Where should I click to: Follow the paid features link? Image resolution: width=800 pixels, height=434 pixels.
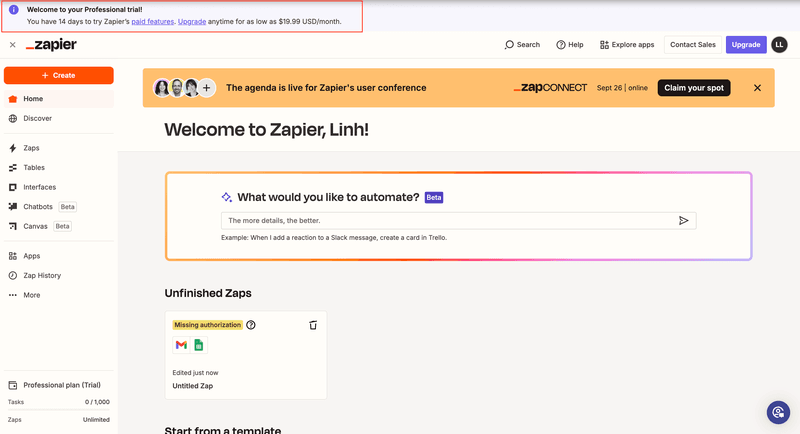tap(152, 21)
